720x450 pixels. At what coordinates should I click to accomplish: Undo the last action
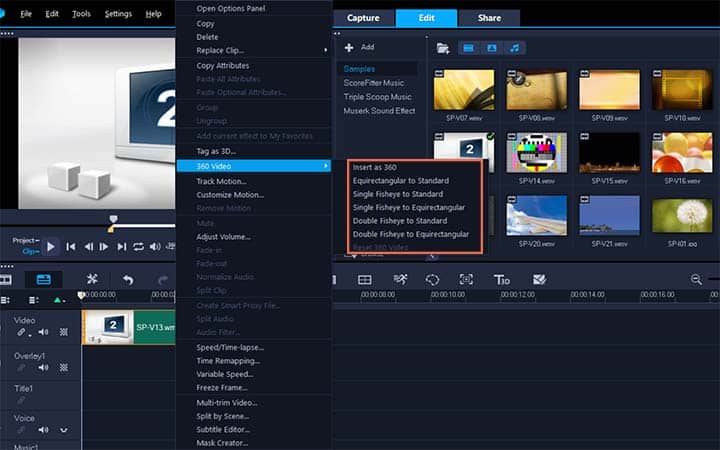tap(128, 279)
